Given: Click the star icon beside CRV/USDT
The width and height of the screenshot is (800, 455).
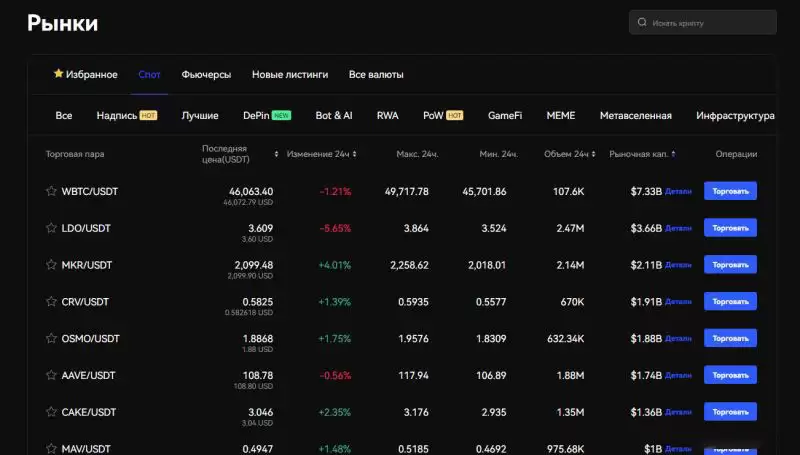Looking at the screenshot, I should coord(51,301).
